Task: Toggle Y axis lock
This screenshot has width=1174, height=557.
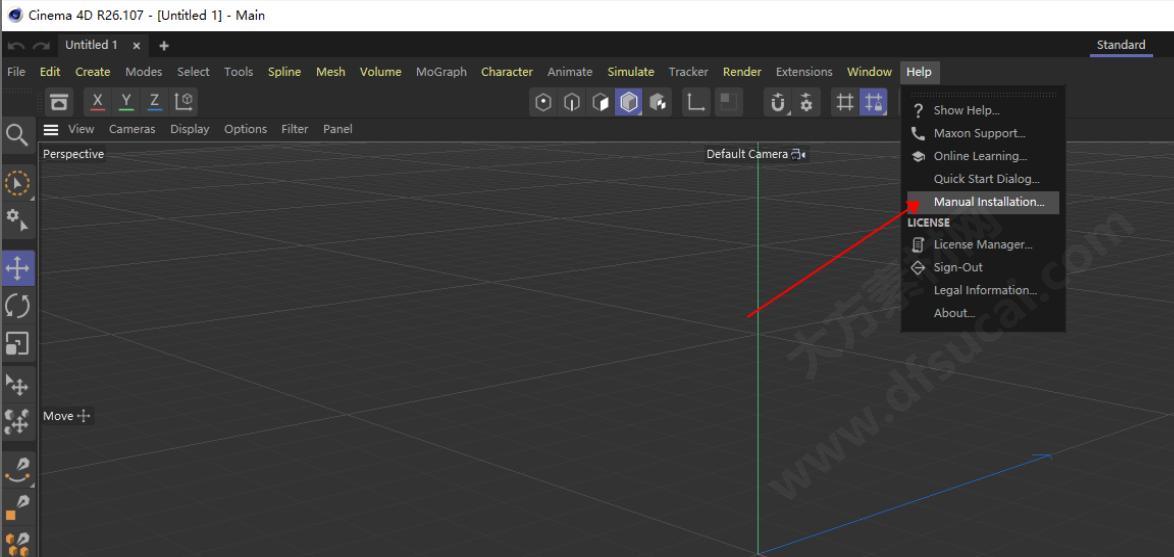Action: (126, 102)
